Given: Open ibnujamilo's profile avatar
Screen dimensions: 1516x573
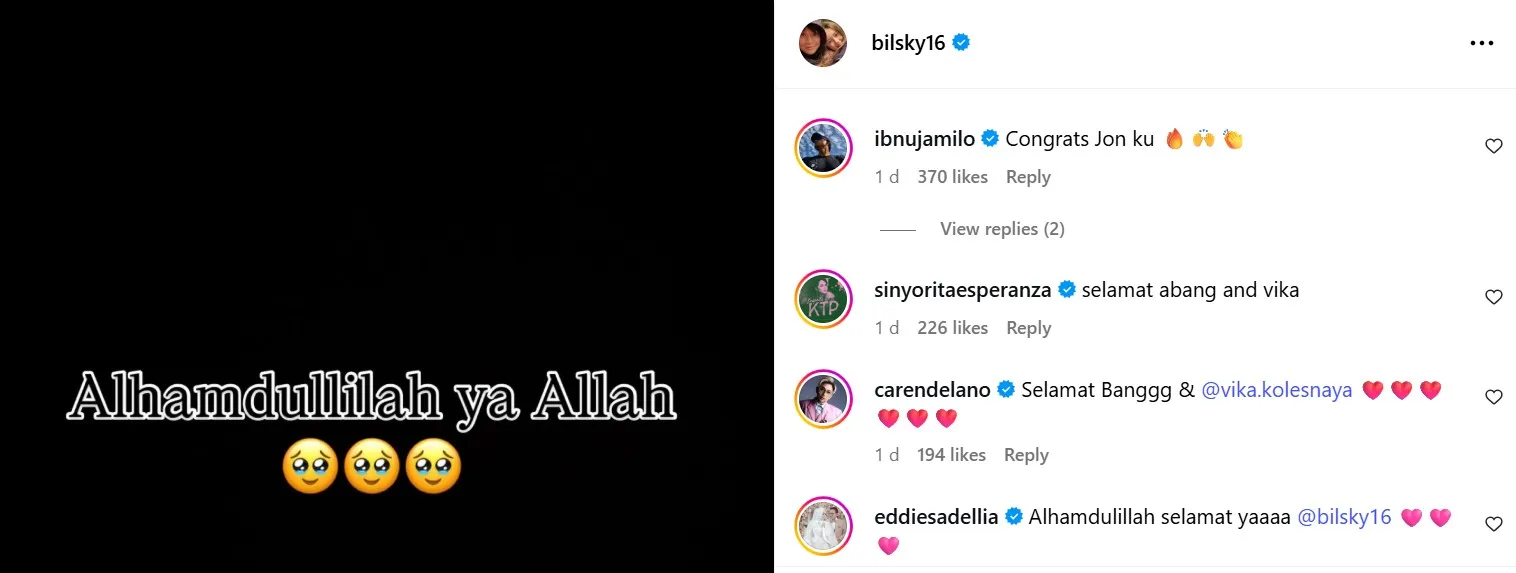Looking at the screenshot, I should pos(822,148).
